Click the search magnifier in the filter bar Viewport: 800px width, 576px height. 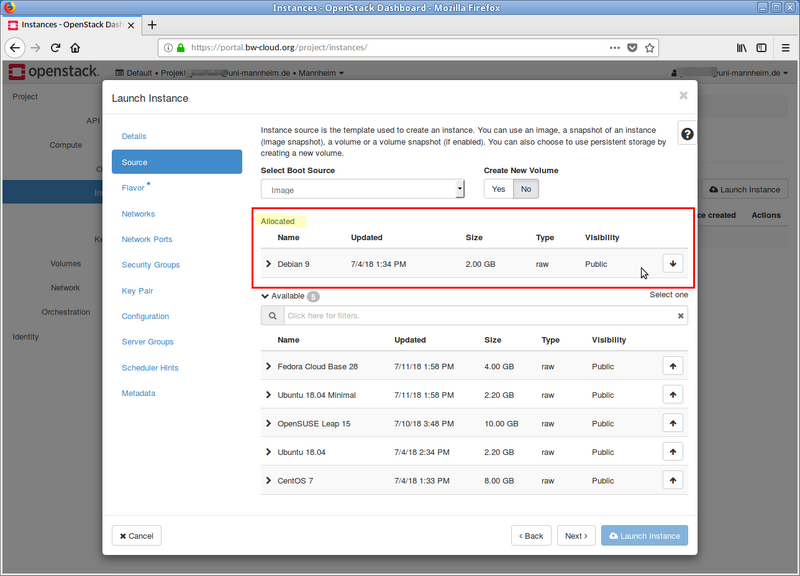click(x=272, y=315)
